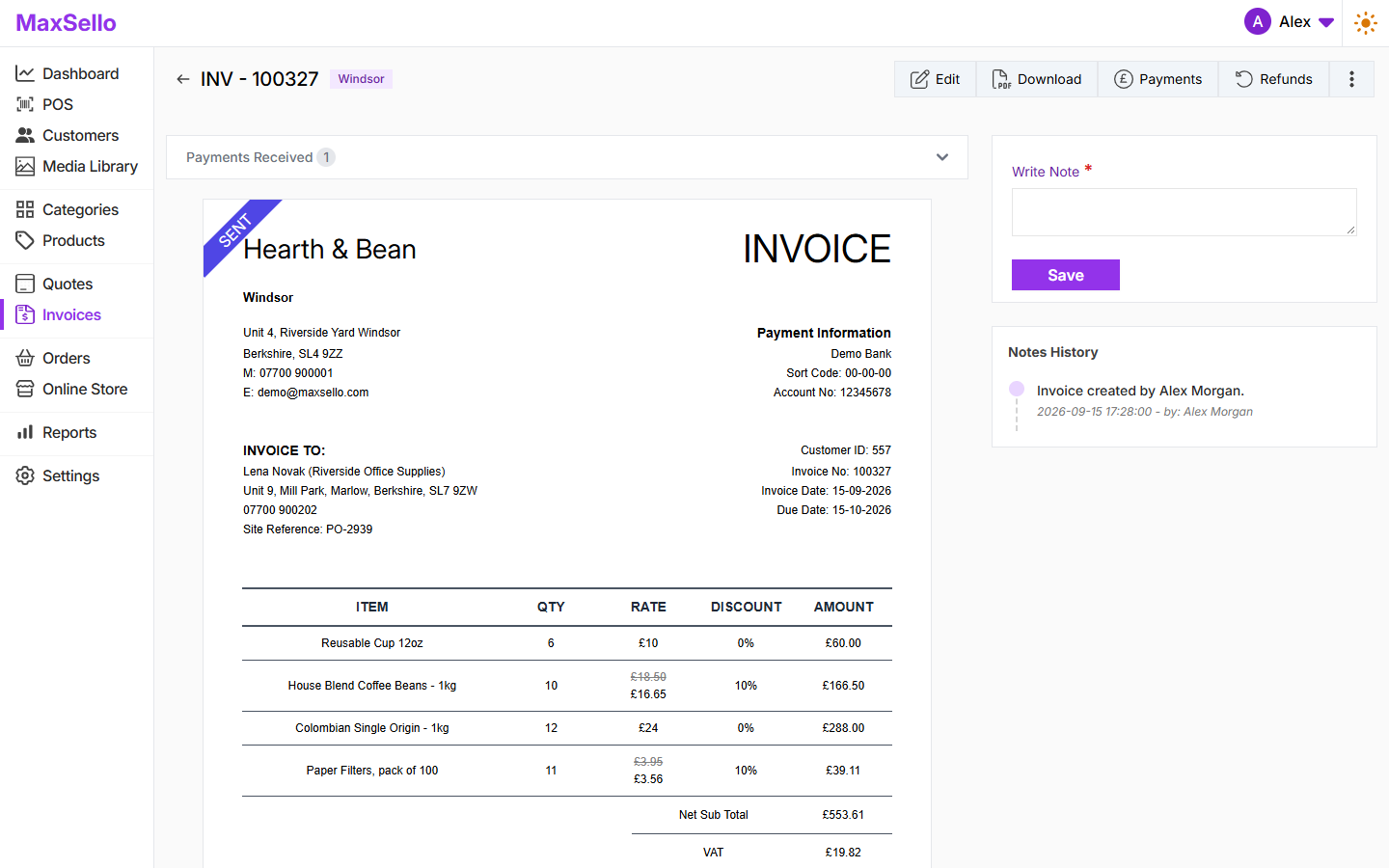
Task: Click the Edit button label
Action: point(947,79)
